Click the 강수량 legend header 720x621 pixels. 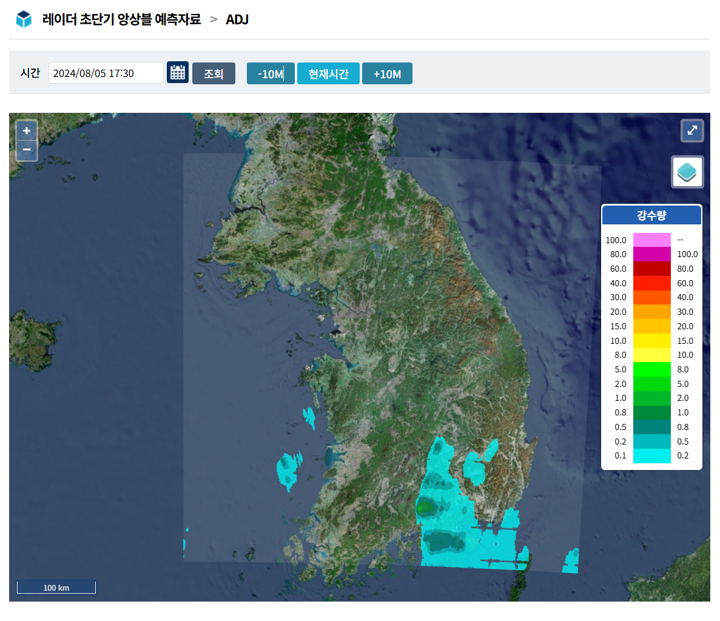coord(651,215)
